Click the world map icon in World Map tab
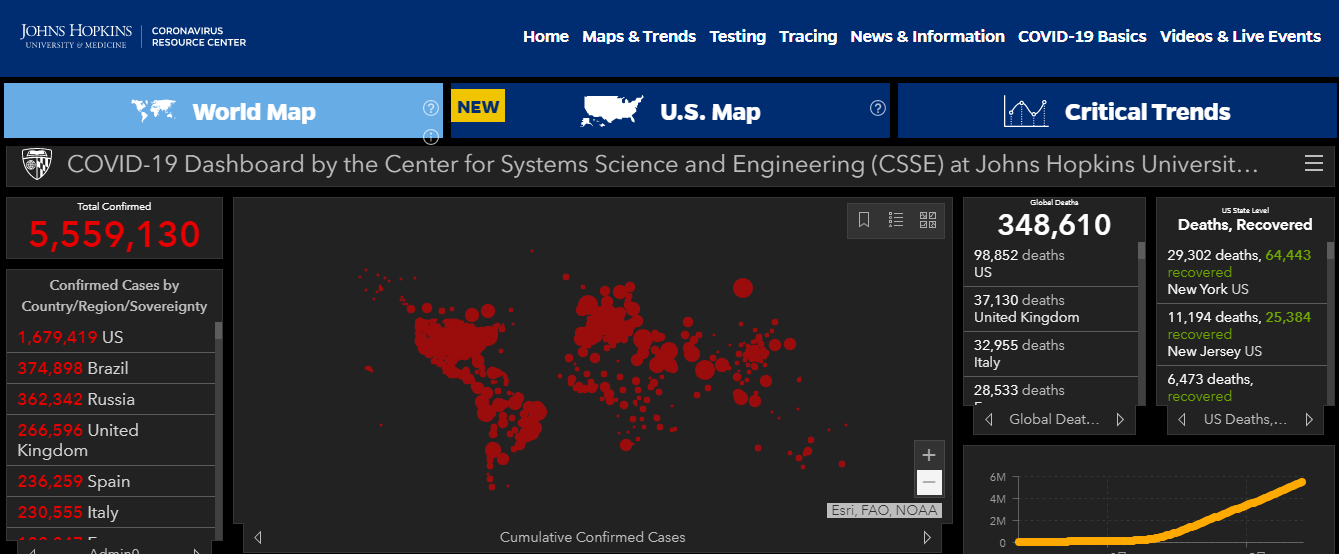Viewport: 1339px width, 554px height. 153,111
